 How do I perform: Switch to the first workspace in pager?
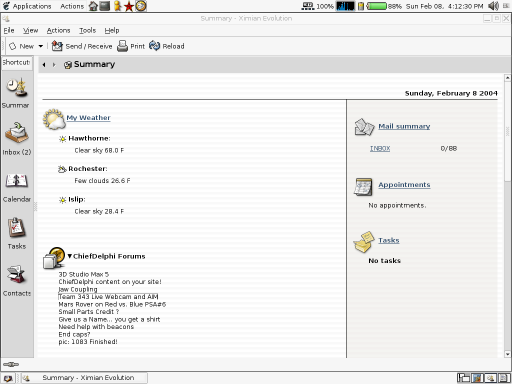[463, 378]
